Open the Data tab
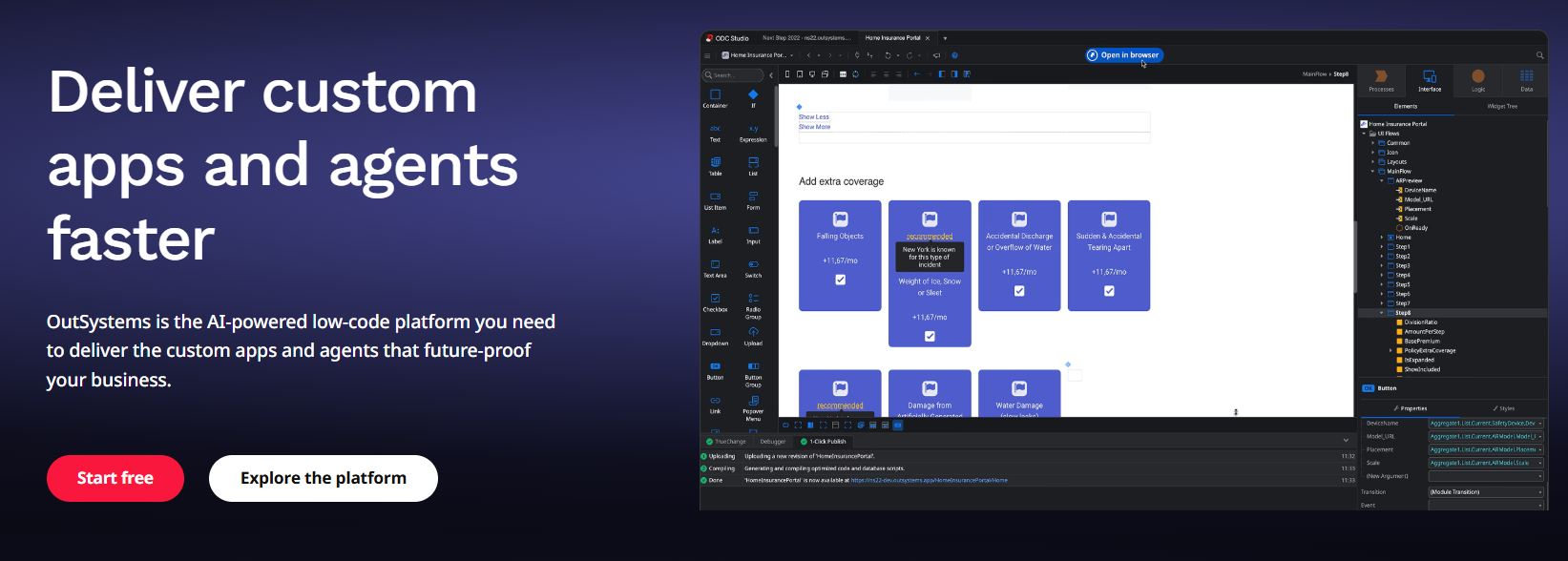The image size is (1568, 561). click(x=1527, y=80)
